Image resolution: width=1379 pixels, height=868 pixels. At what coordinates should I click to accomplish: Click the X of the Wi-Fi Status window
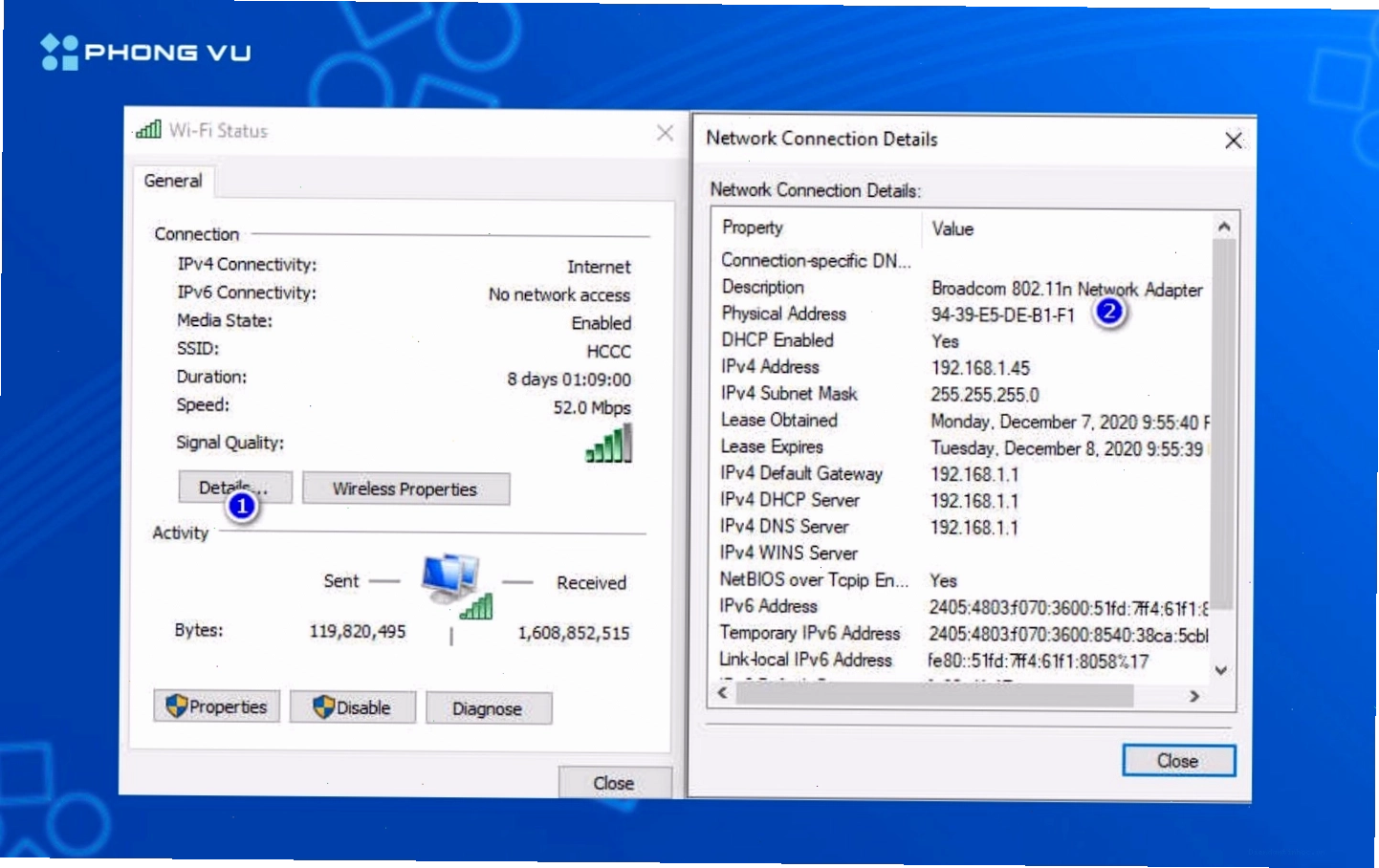pyautogui.click(x=666, y=133)
